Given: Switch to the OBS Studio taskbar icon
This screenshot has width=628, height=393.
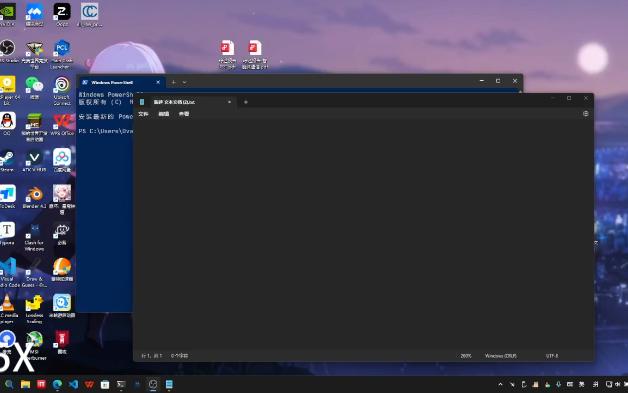Looking at the screenshot, I should (x=153, y=384).
